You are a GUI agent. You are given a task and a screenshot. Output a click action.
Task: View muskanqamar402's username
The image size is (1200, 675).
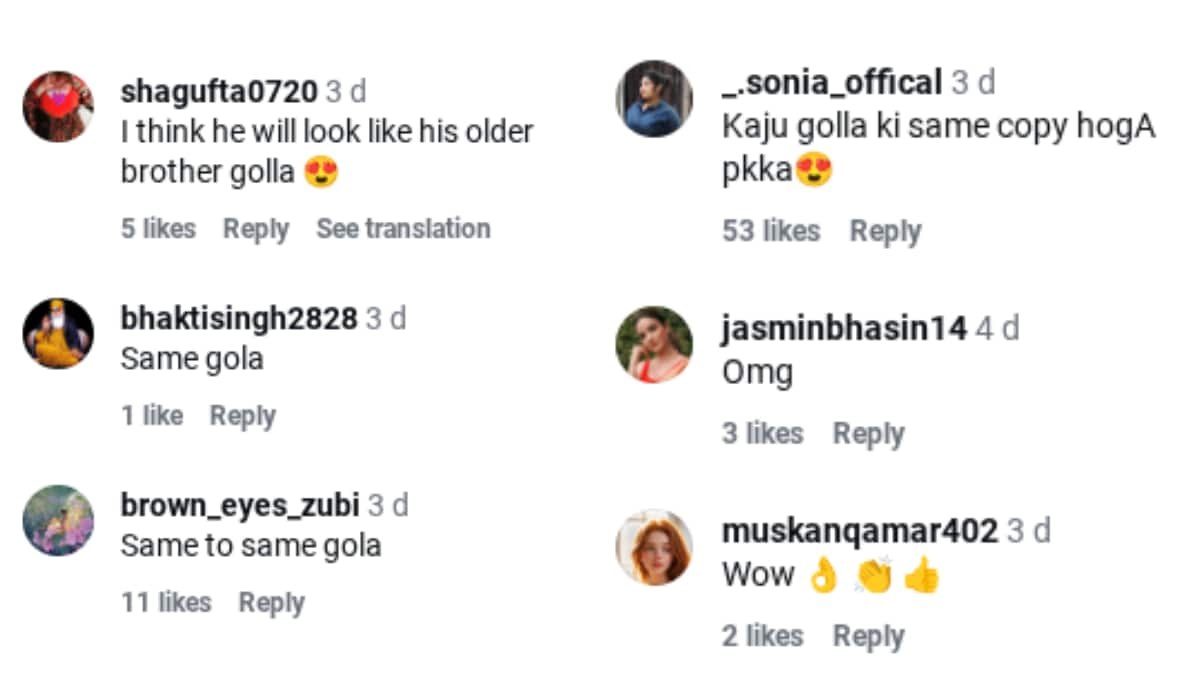[857, 530]
